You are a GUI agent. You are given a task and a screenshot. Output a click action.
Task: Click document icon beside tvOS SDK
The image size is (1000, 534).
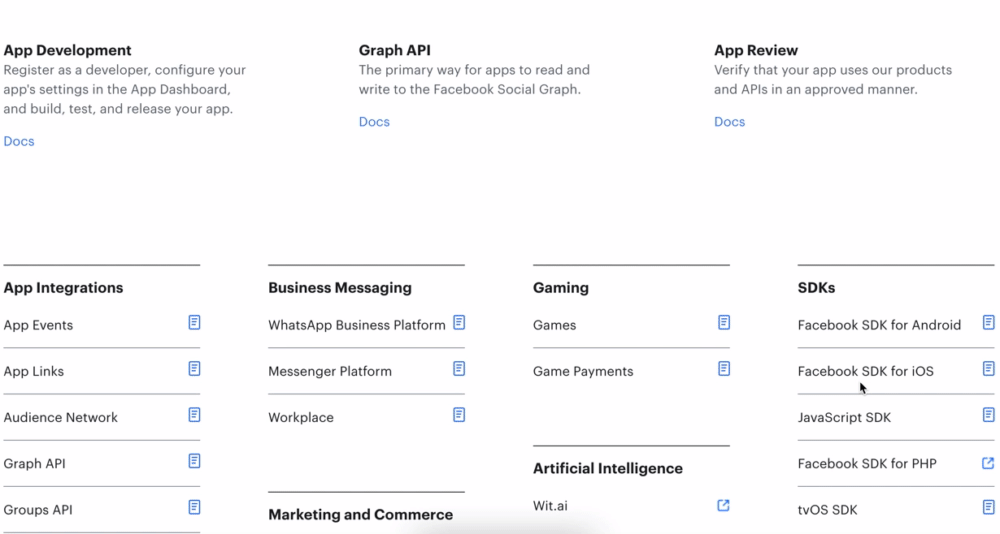(x=989, y=508)
